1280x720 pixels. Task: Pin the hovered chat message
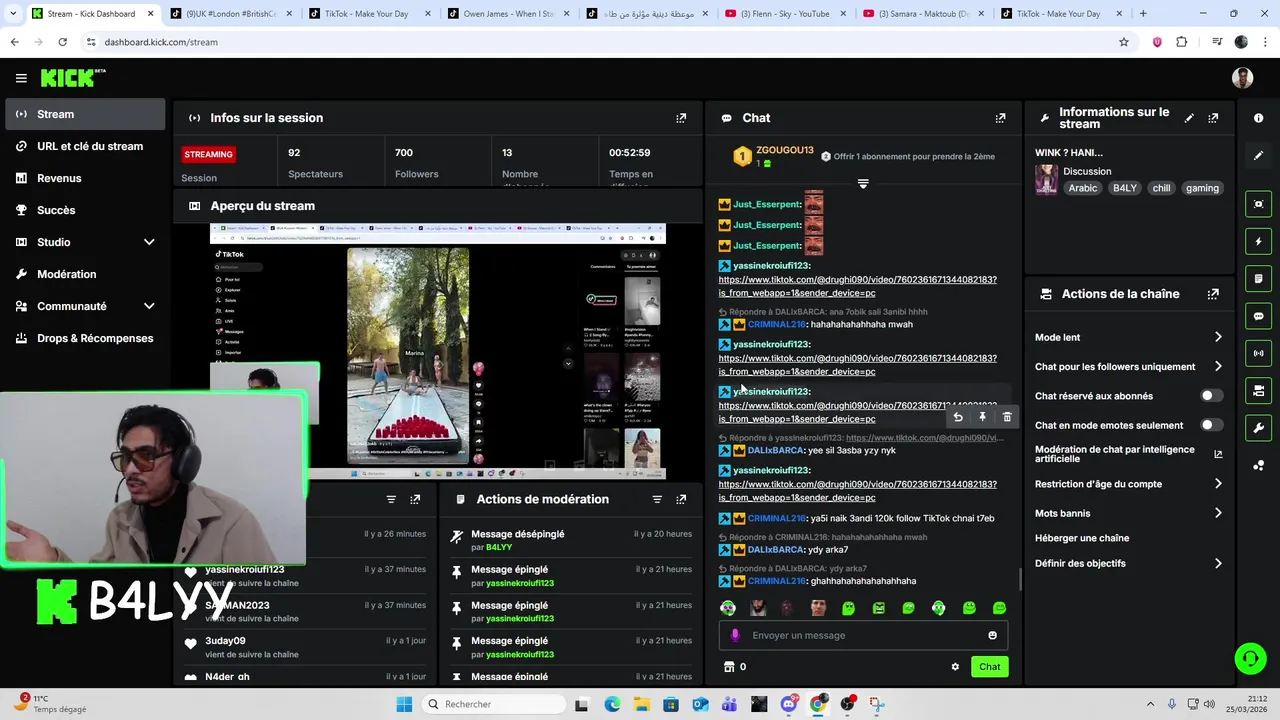tap(982, 417)
